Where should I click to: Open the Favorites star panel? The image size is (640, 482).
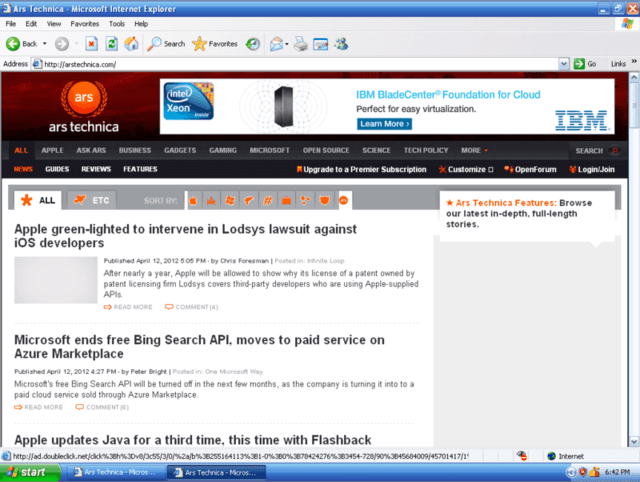click(215, 44)
